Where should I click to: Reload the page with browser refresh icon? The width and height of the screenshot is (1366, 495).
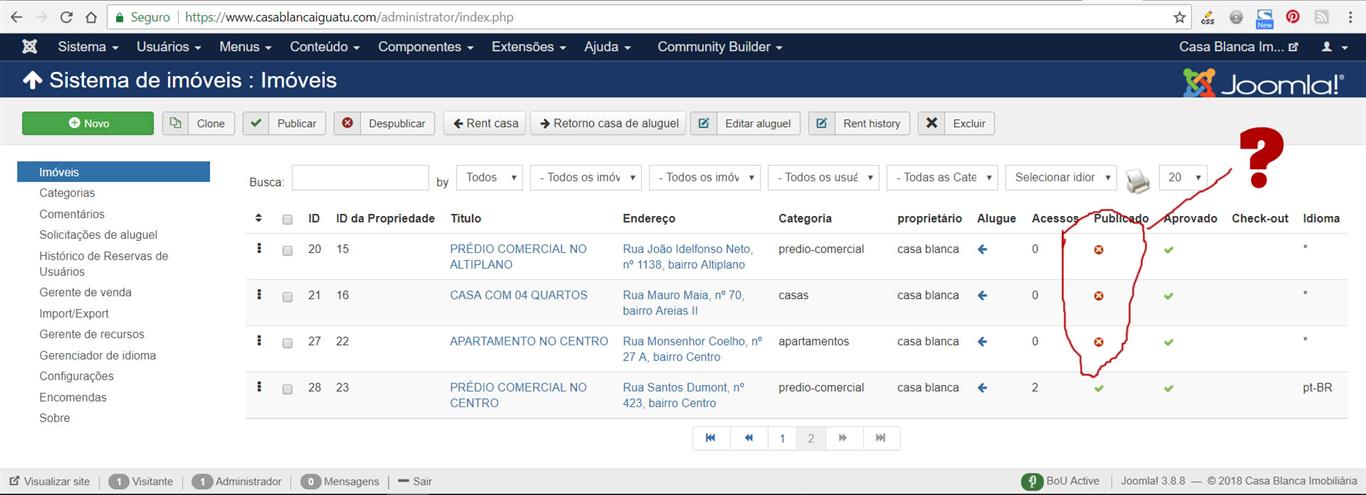tap(66, 17)
